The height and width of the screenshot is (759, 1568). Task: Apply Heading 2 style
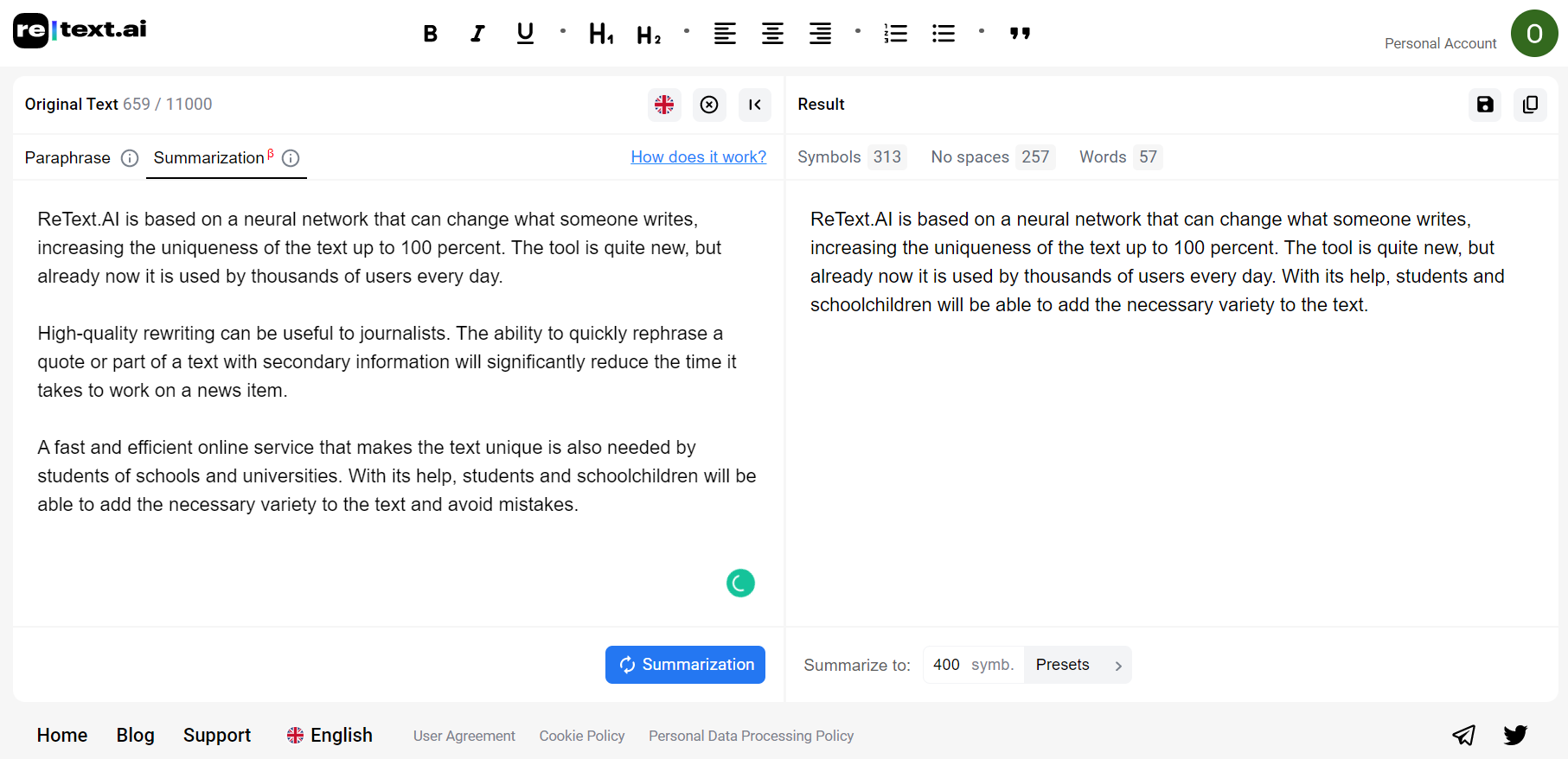tap(649, 35)
